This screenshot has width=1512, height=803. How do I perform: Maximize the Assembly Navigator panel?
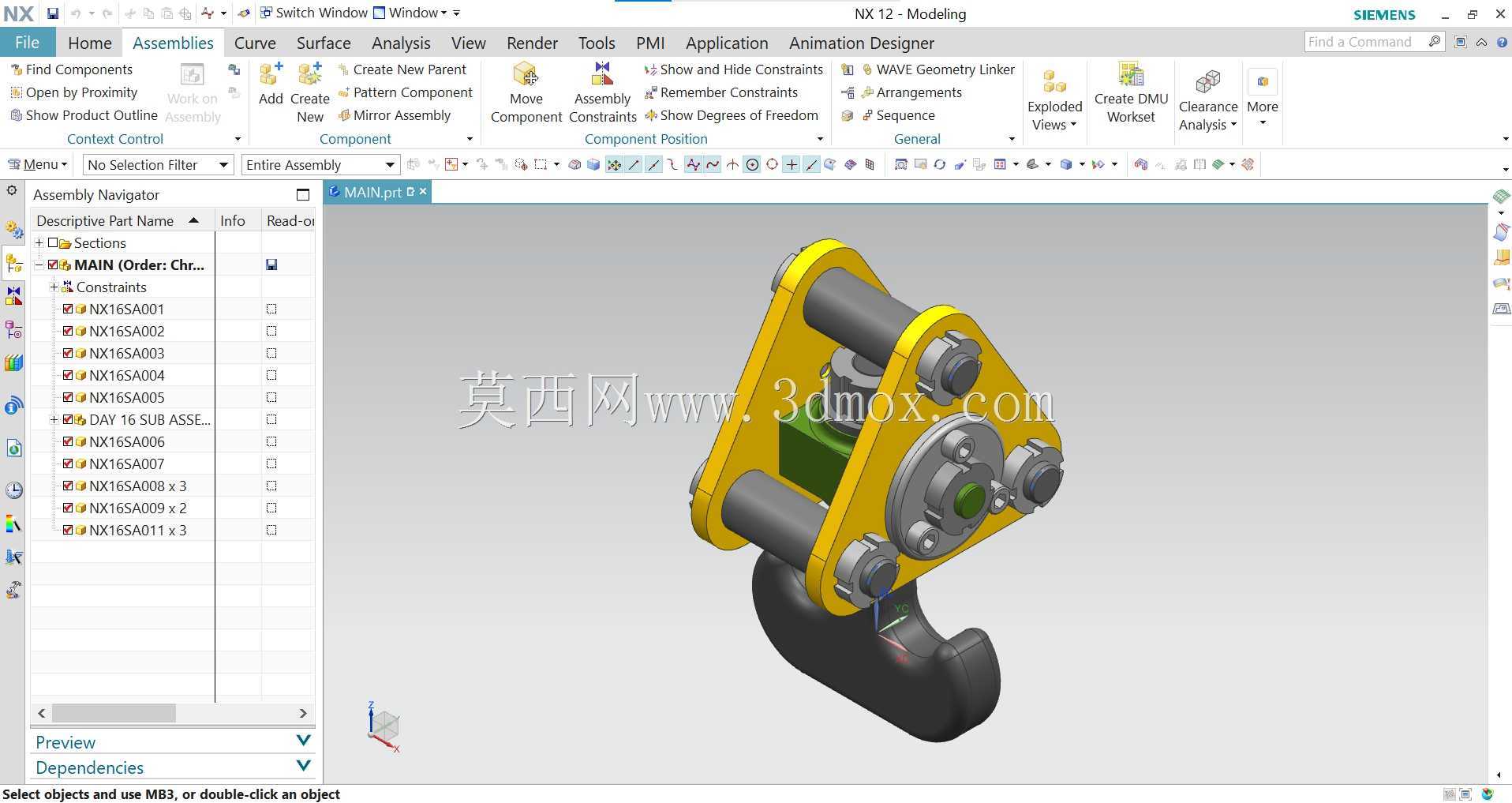pos(303,194)
